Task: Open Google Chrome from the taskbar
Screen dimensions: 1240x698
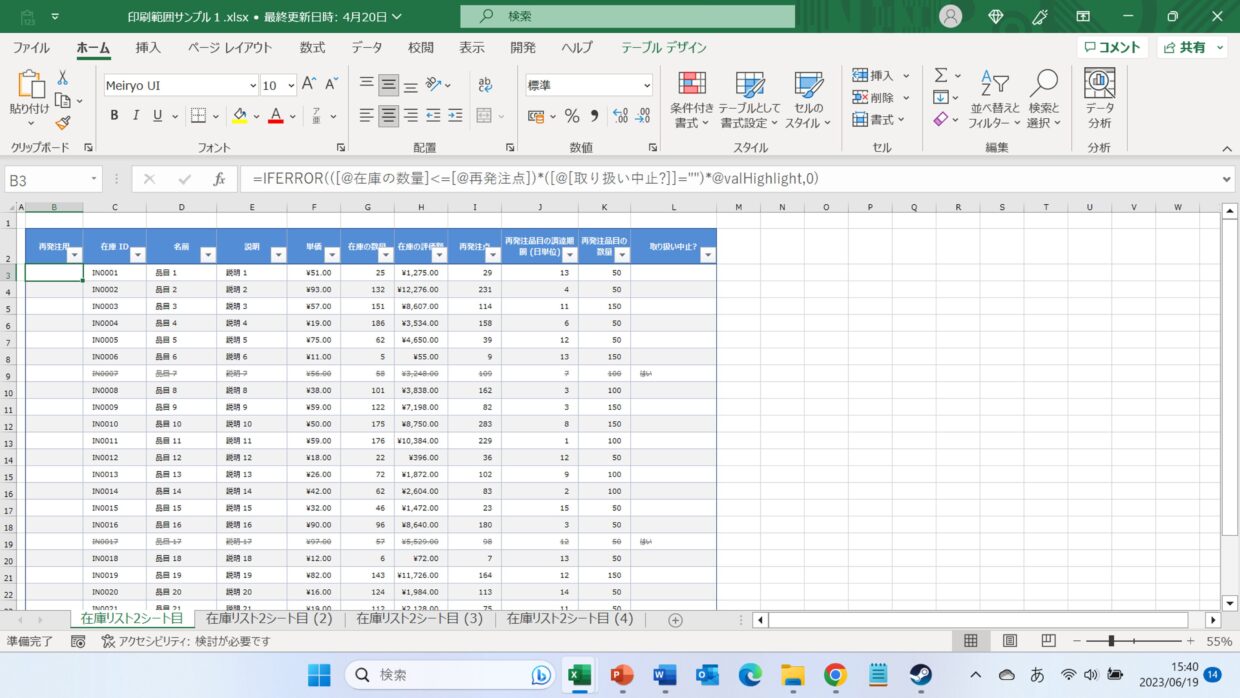Action: [x=836, y=675]
